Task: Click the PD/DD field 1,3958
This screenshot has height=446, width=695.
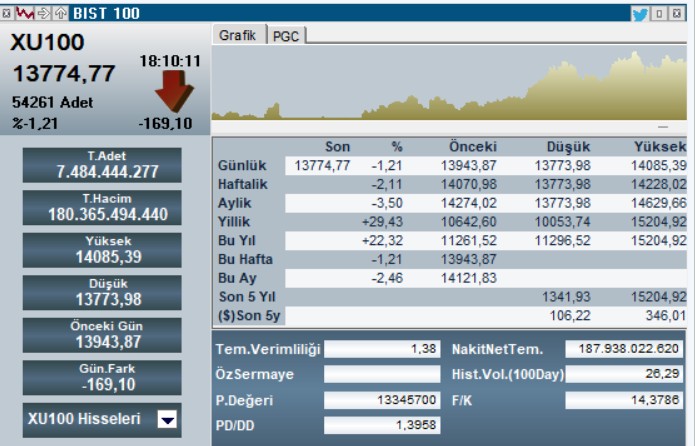Action: point(382,426)
